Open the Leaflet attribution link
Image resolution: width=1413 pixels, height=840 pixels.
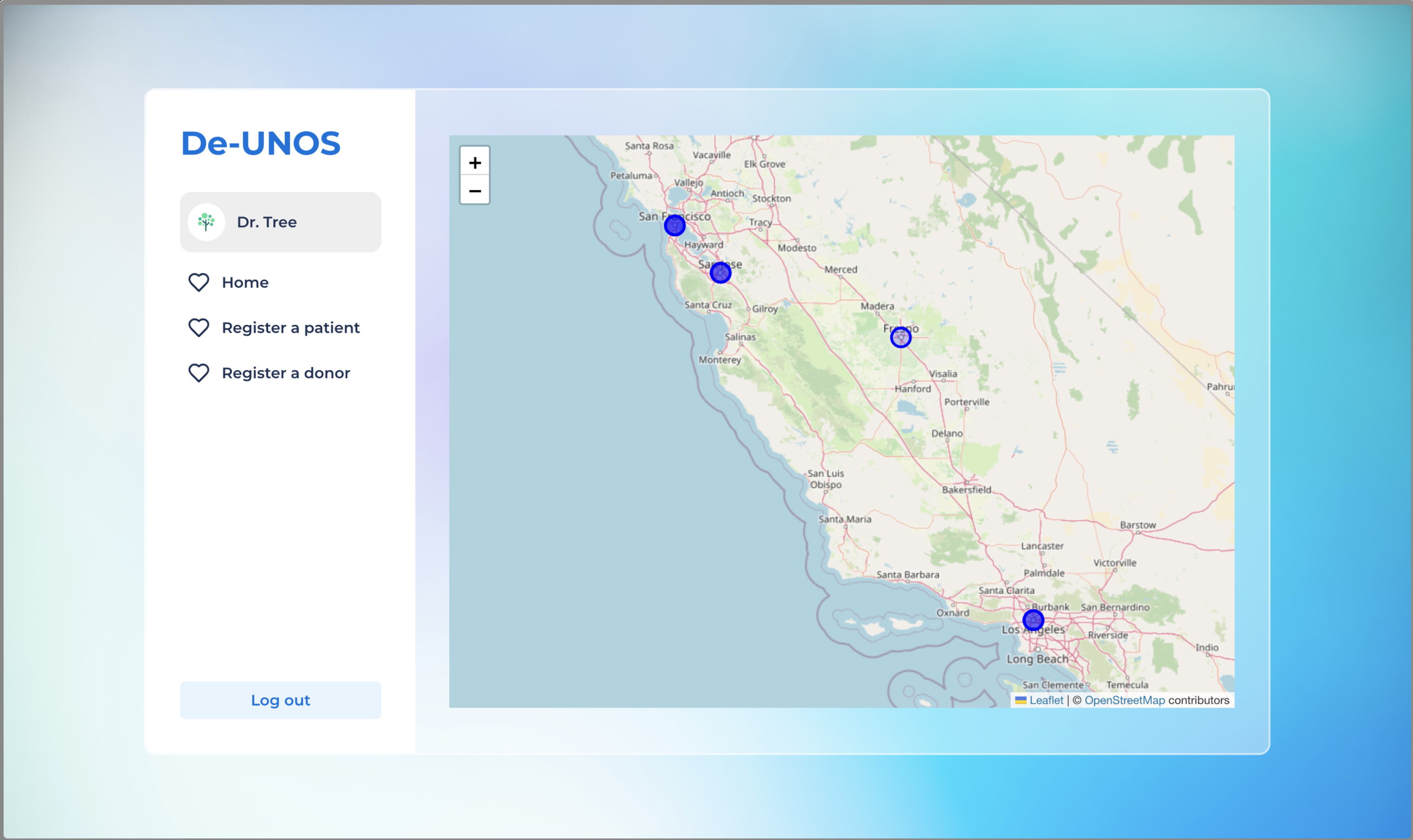pyautogui.click(x=1046, y=700)
